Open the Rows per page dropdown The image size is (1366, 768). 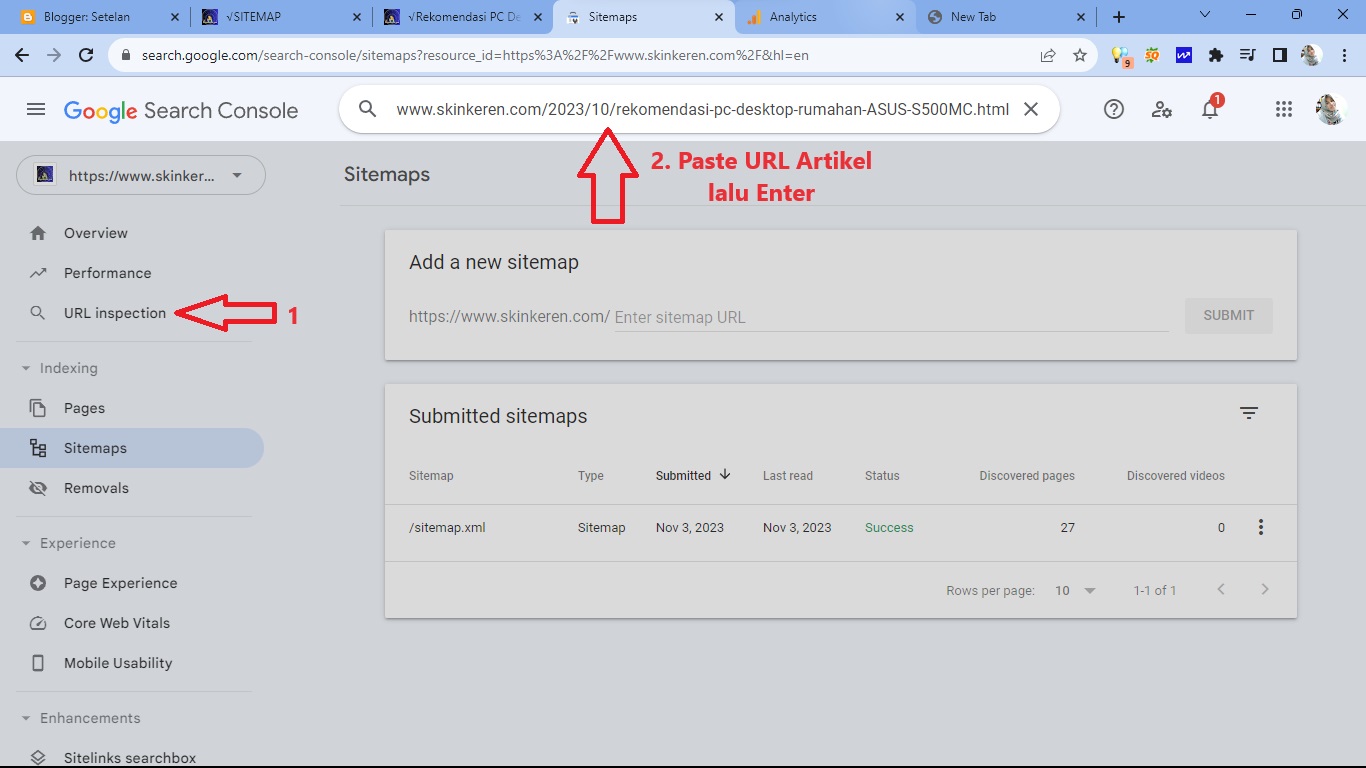[x=1076, y=591]
